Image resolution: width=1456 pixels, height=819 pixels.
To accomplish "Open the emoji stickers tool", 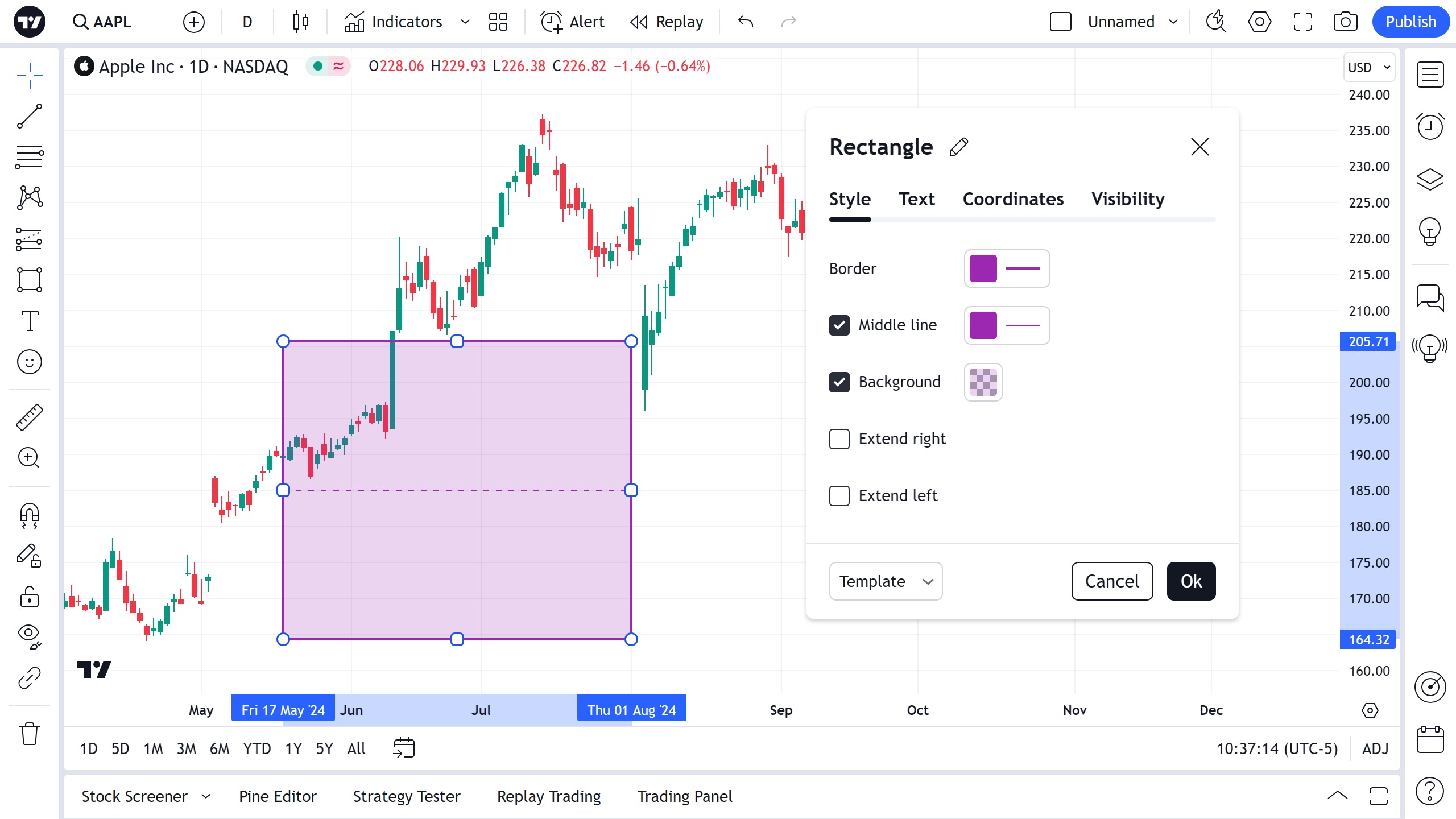I will [30, 362].
